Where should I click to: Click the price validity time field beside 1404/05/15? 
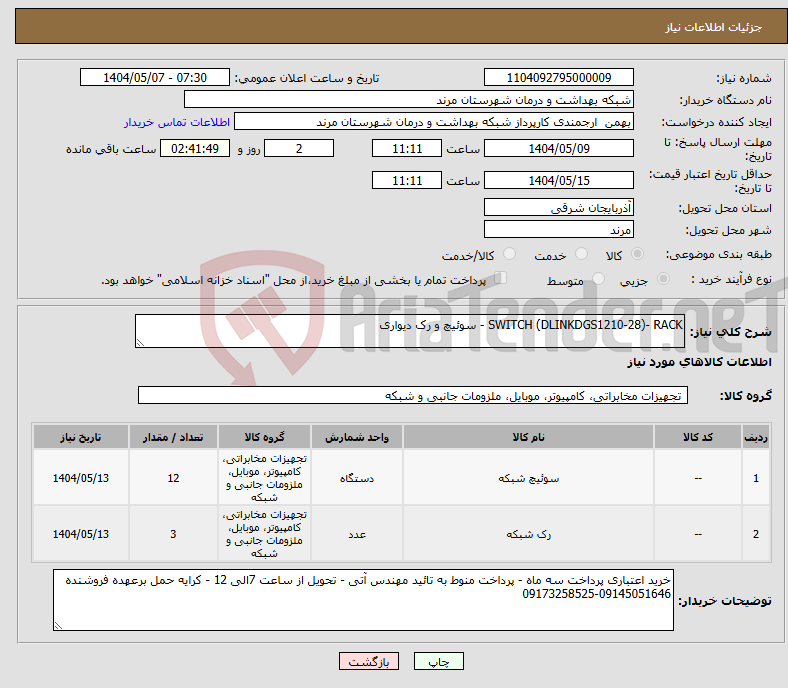pyautogui.click(x=407, y=180)
